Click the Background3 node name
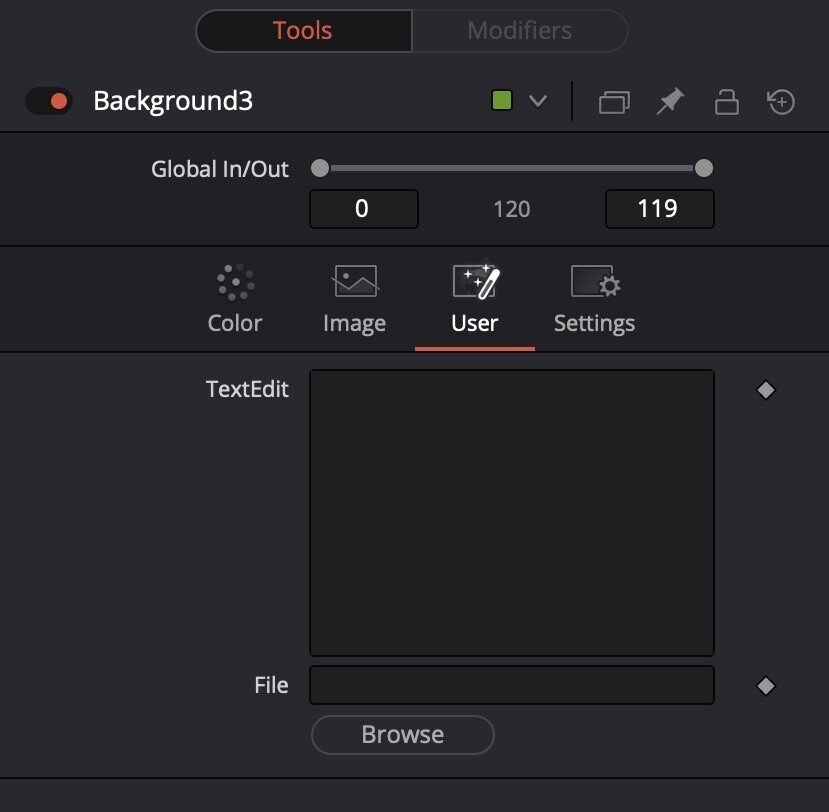The width and height of the screenshot is (829, 812). click(x=173, y=101)
